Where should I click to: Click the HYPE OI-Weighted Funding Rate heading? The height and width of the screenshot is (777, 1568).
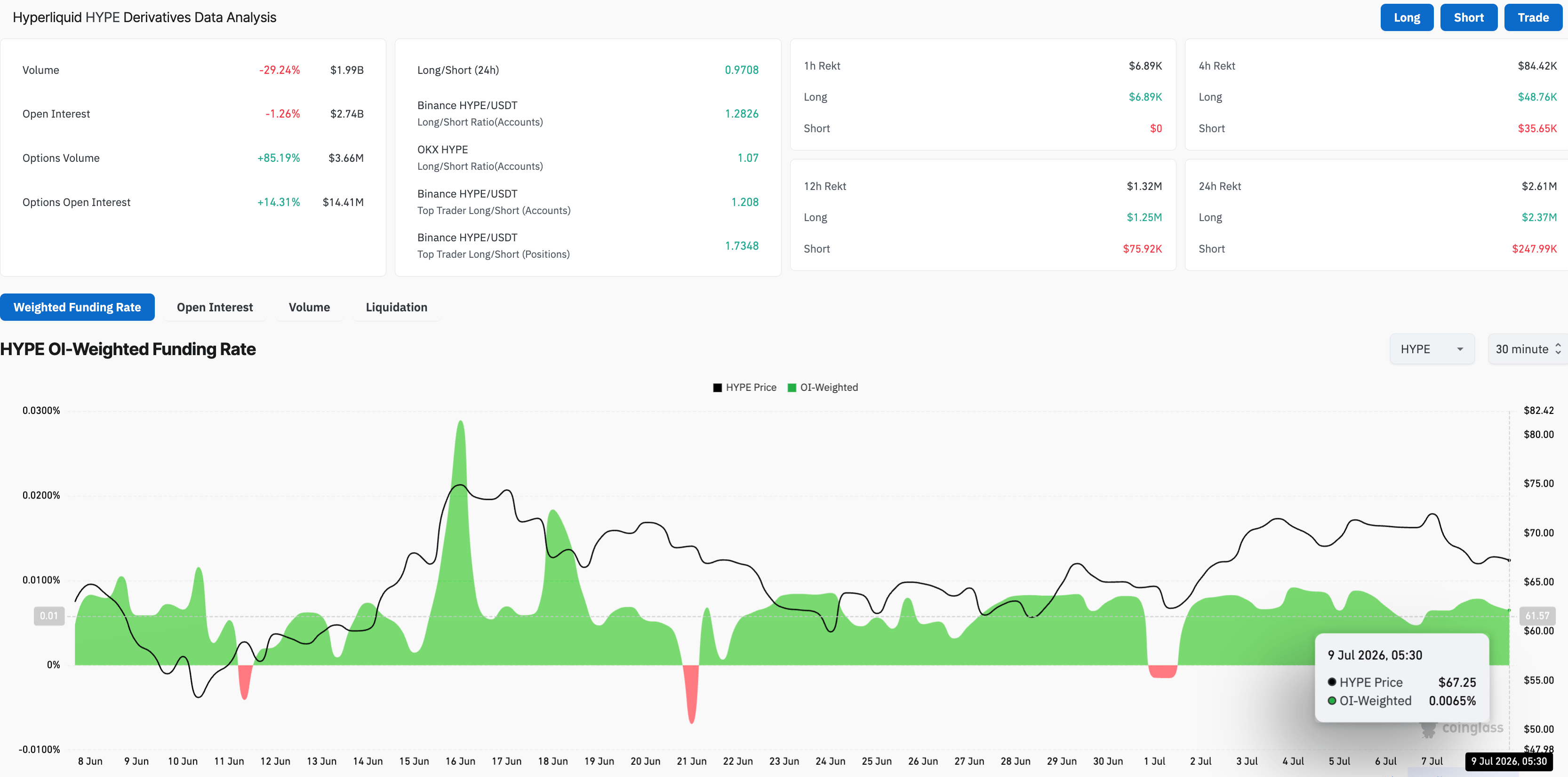[128, 349]
